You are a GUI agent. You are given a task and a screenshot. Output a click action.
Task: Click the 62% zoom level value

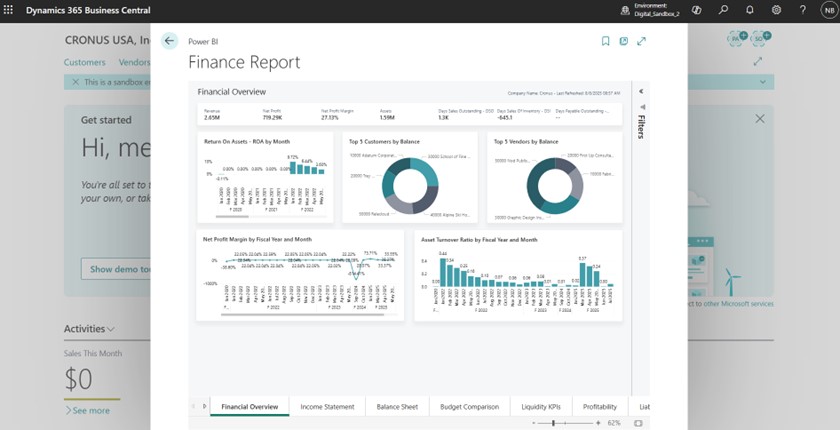click(614, 423)
